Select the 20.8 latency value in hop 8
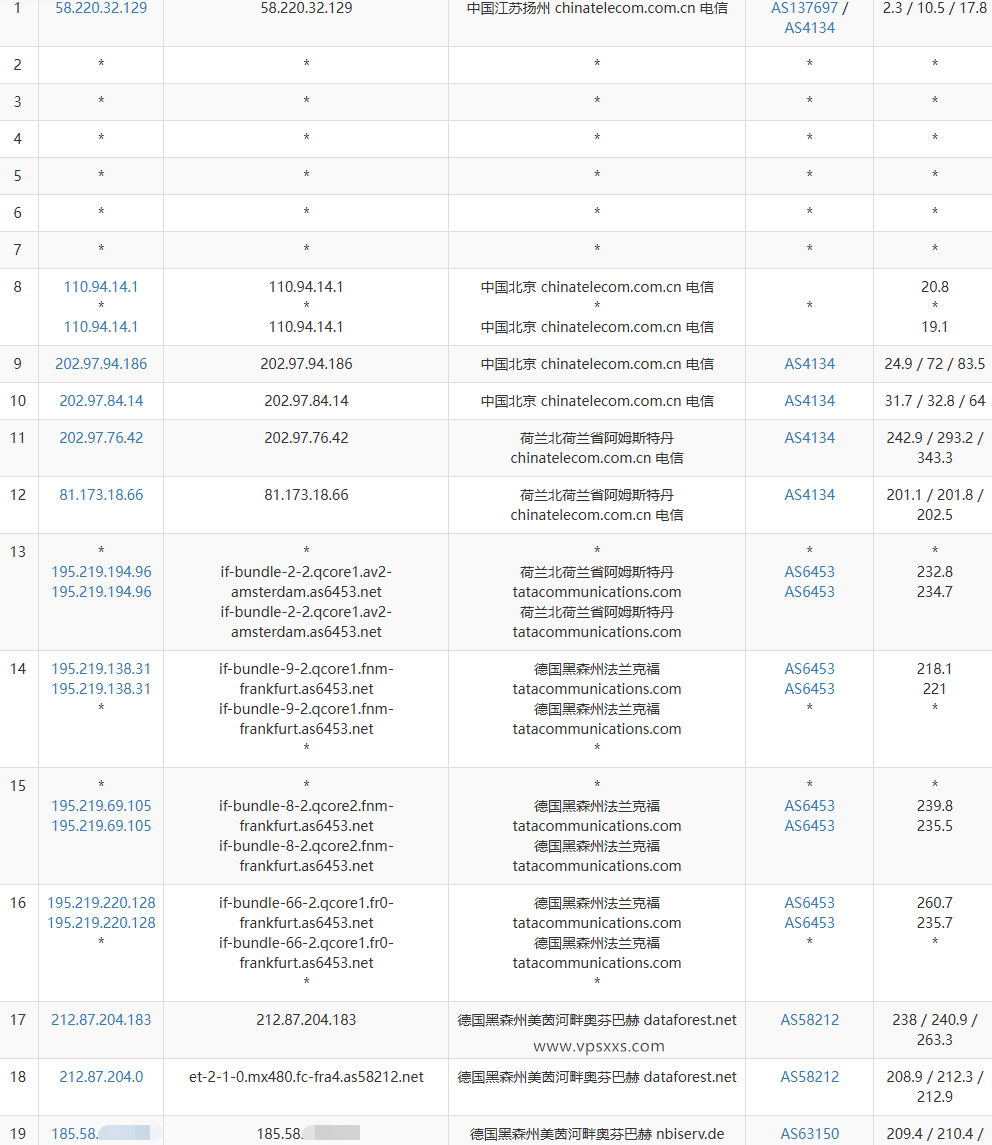 point(934,287)
